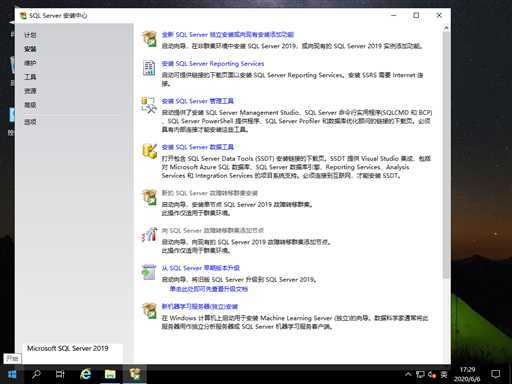Click the volume icon in the system tray
512x384 pixels.
click(432, 374)
